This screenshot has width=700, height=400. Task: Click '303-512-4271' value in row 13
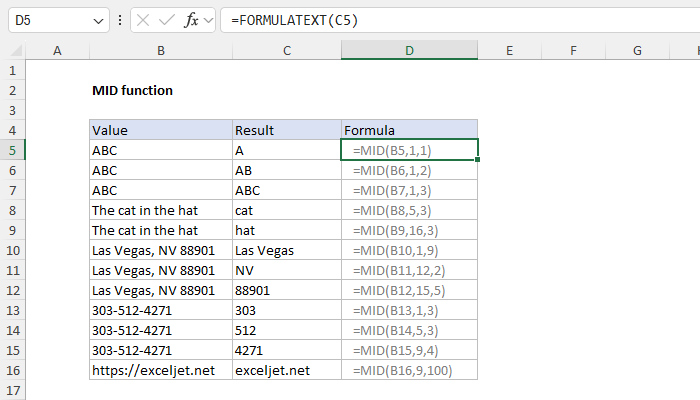point(161,310)
